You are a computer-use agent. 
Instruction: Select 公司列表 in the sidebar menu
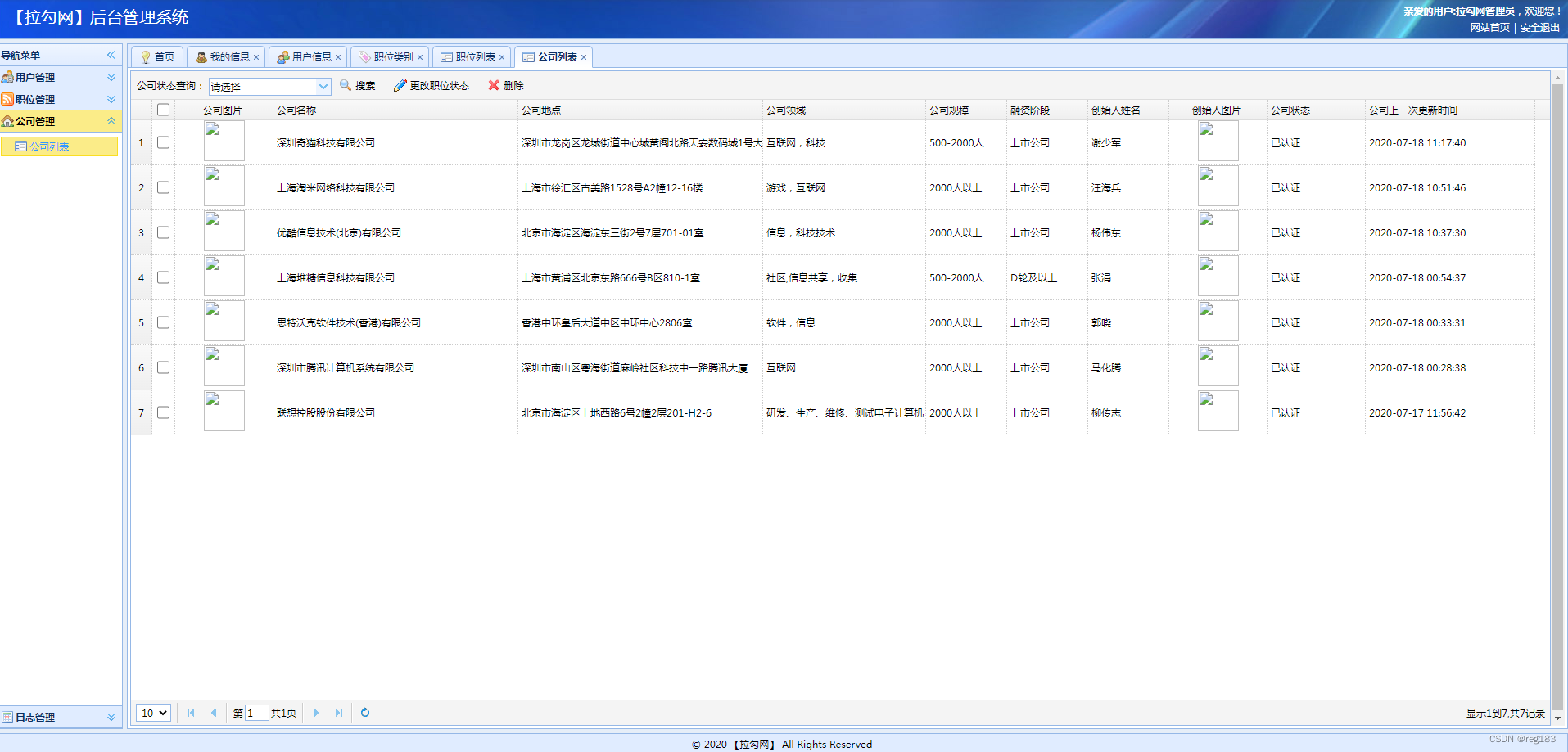click(59, 146)
